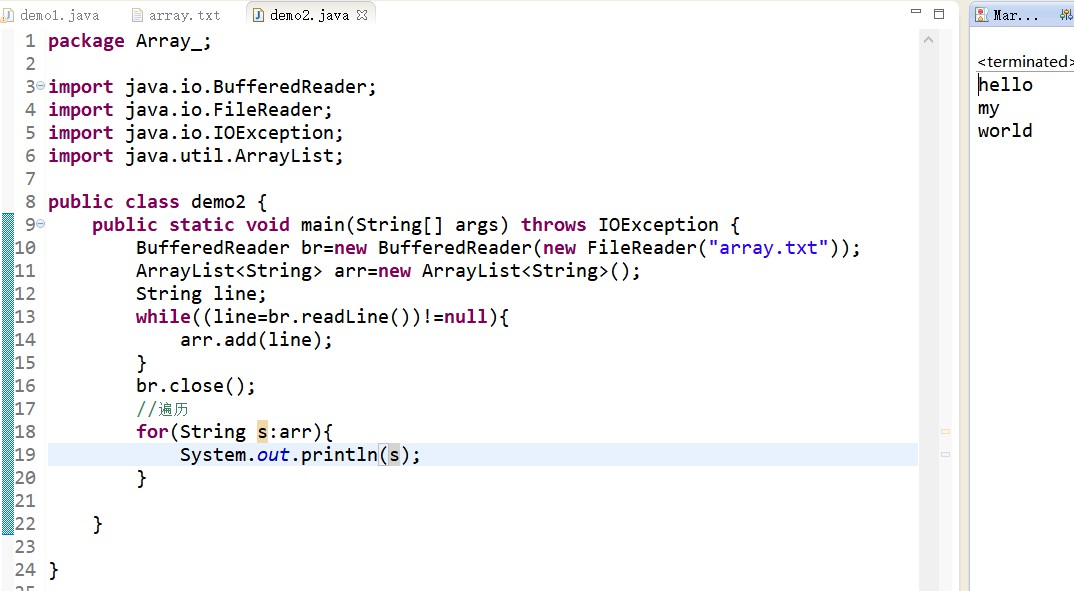
Task: Click the 'java.io.IOException' import text
Action: pyautogui.click(x=230, y=133)
